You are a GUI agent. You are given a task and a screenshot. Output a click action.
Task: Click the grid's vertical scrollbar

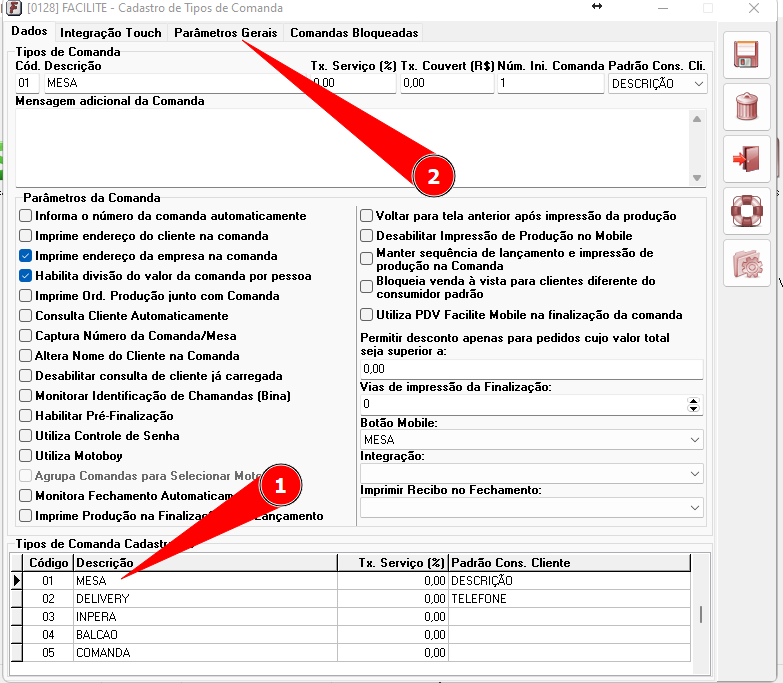click(701, 614)
